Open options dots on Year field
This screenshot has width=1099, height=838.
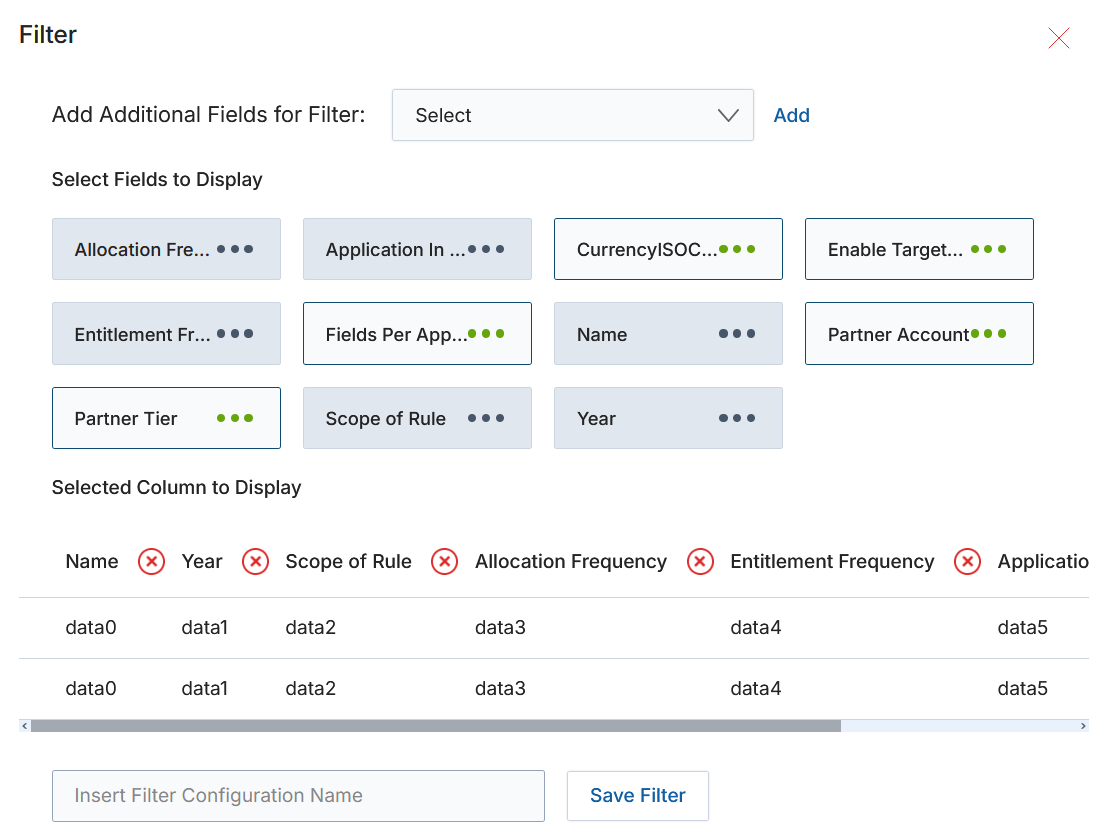click(737, 418)
